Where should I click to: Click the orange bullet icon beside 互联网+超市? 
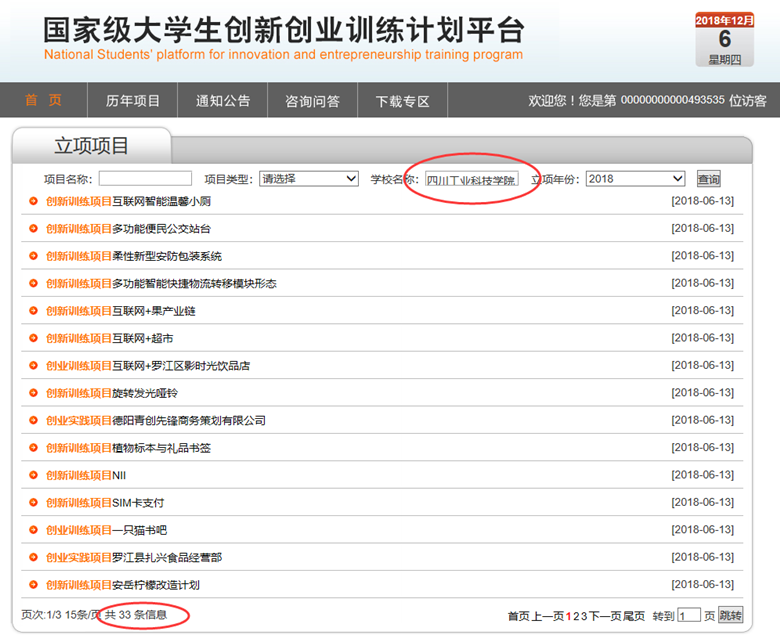click(33, 338)
